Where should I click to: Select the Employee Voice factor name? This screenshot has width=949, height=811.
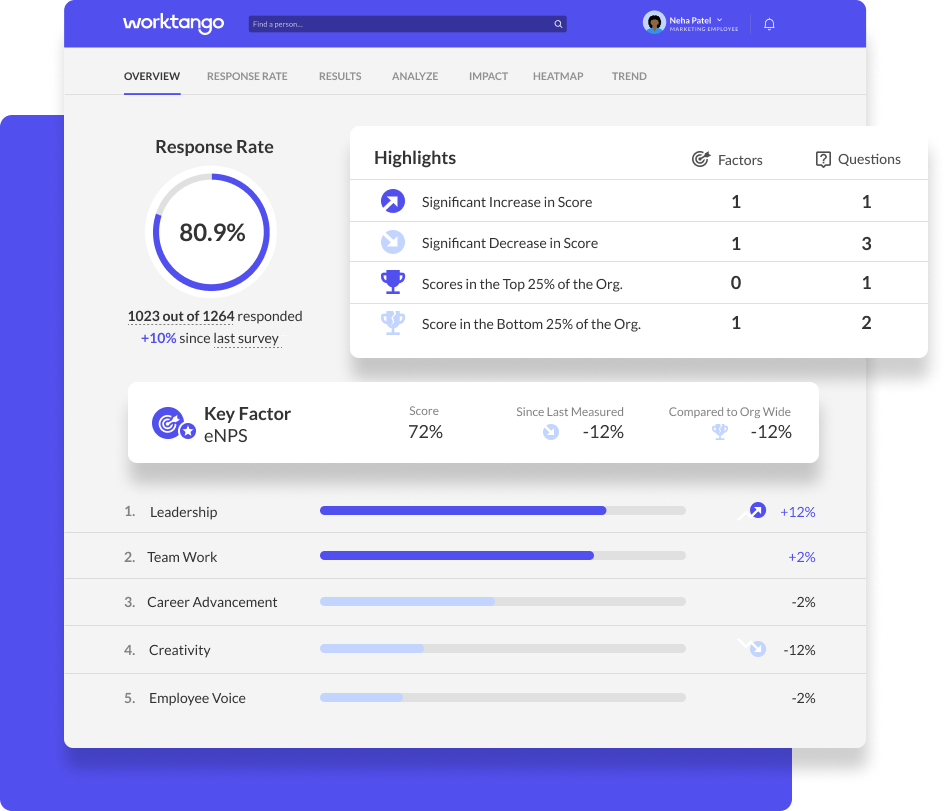point(197,698)
